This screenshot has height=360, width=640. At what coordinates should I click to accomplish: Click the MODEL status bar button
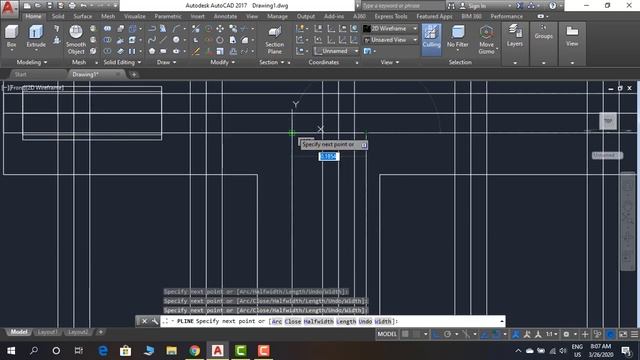coord(387,334)
